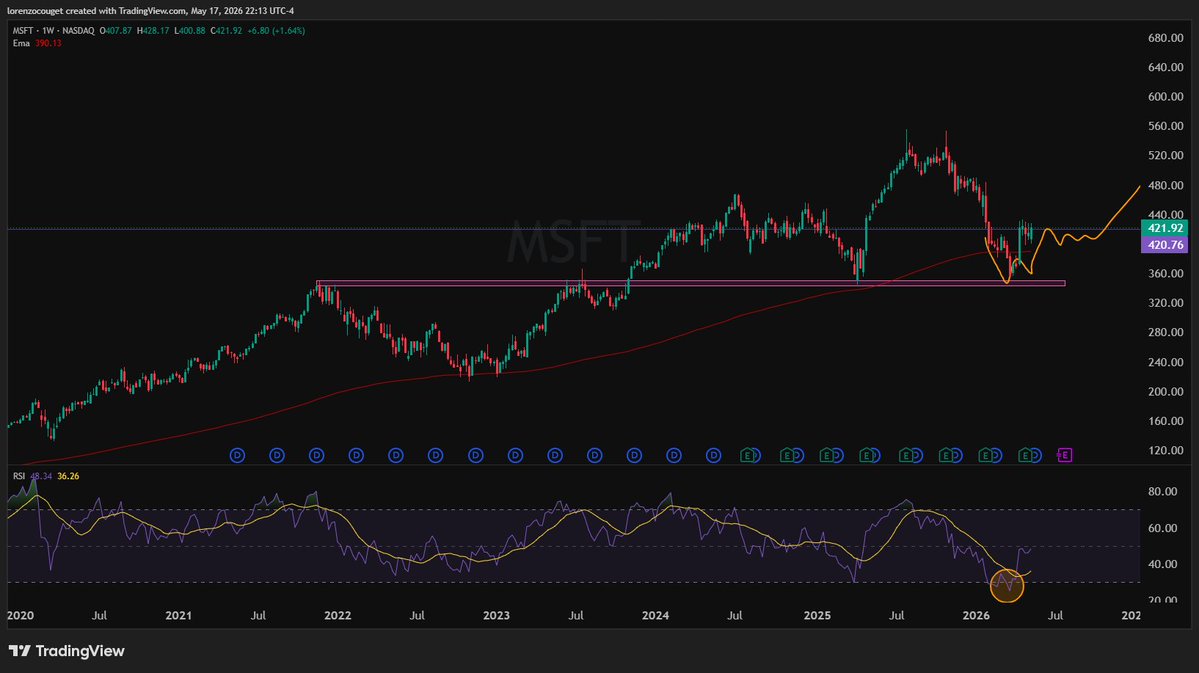This screenshot has height=673, width=1199.
Task: Click the 480.00 price axis label
Action: [x=1165, y=185]
